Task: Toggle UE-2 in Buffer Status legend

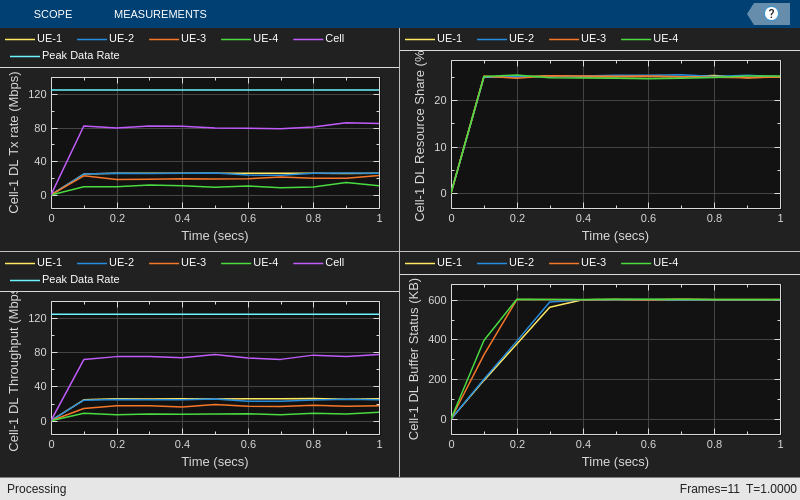Action: 506,262
